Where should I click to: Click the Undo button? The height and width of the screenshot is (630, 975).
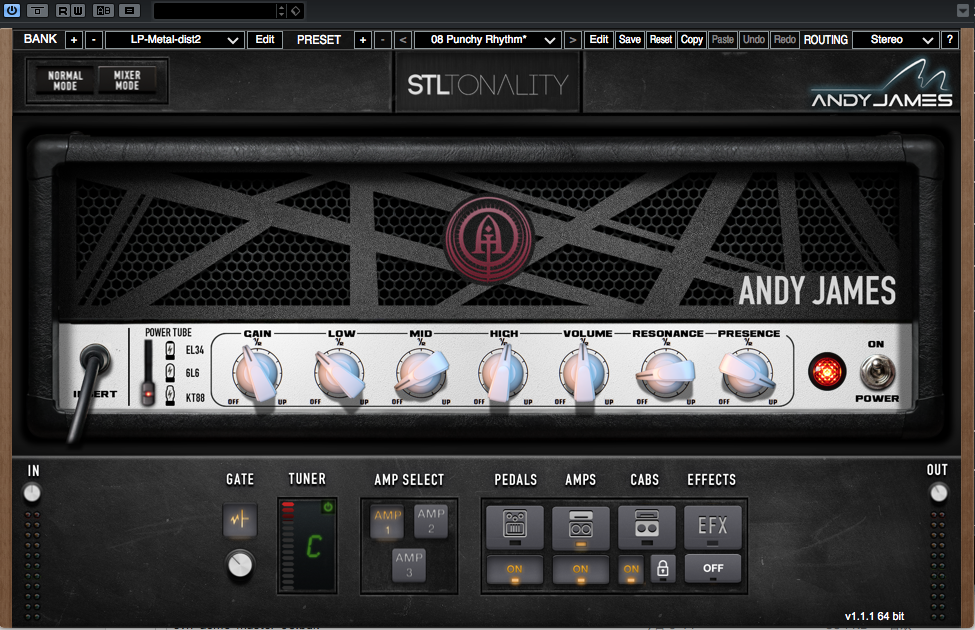pyautogui.click(x=754, y=40)
